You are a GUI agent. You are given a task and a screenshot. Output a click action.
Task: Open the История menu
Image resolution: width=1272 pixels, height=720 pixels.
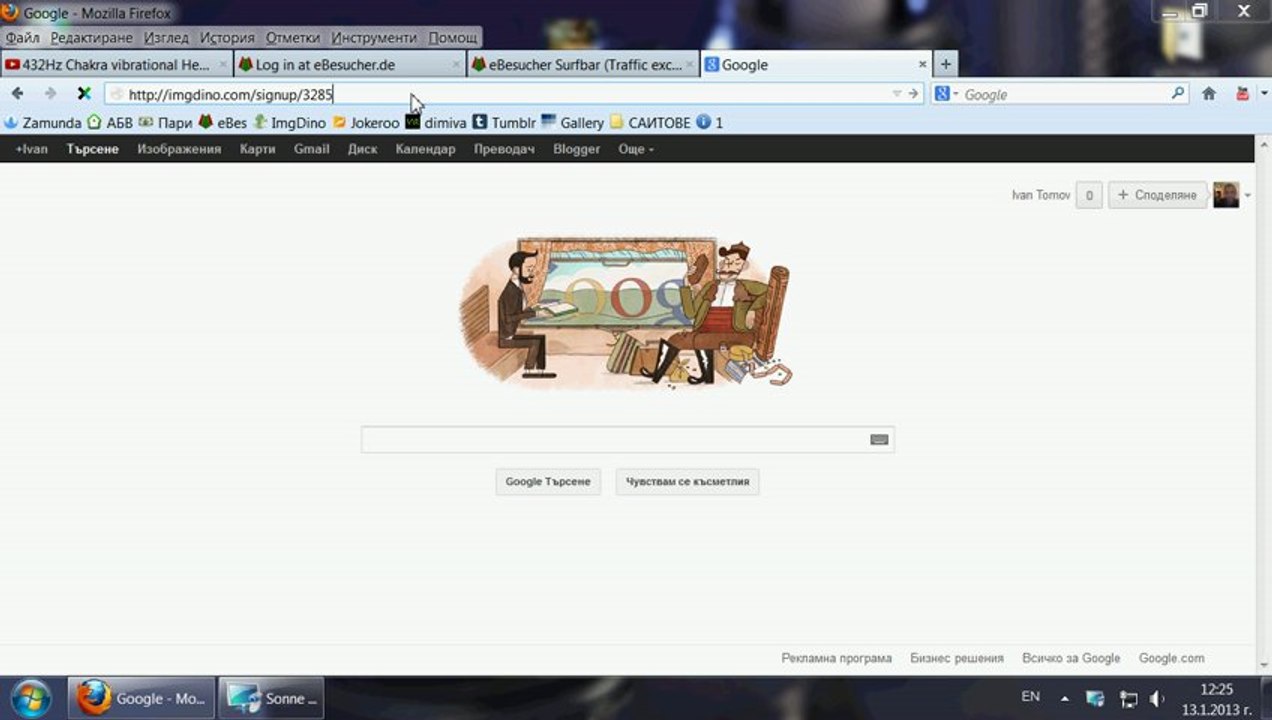tap(227, 37)
